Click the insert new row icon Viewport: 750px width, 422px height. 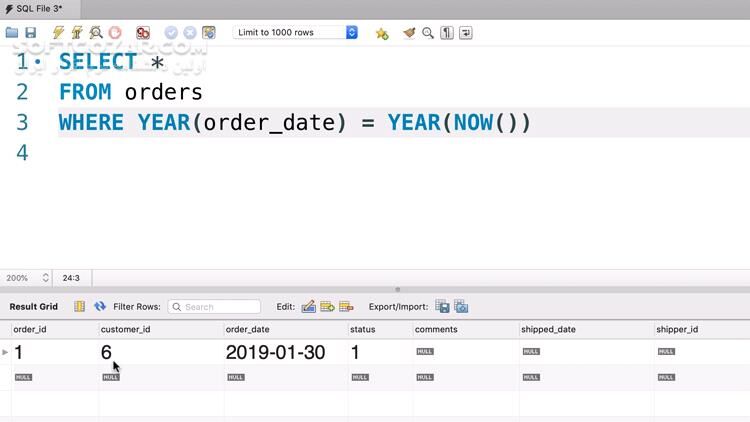[x=327, y=307]
